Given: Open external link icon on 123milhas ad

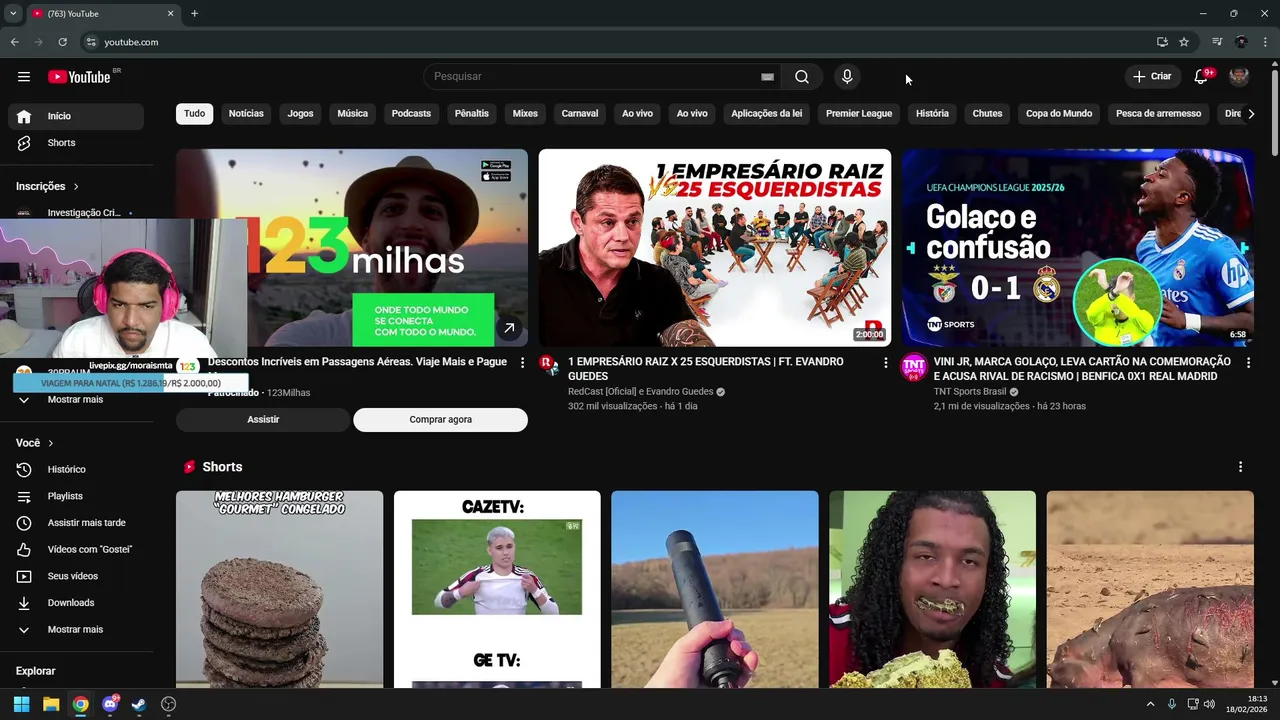Looking at the screenshot, I should 509,329.
